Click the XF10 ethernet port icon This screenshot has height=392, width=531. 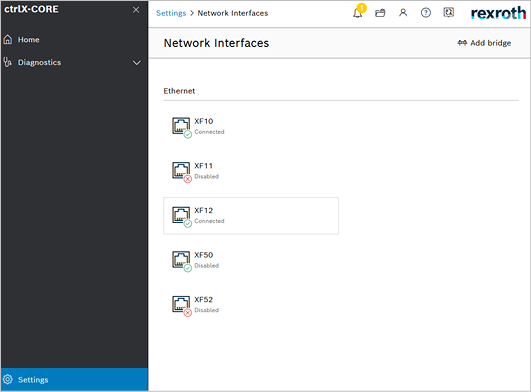[181, 127]
